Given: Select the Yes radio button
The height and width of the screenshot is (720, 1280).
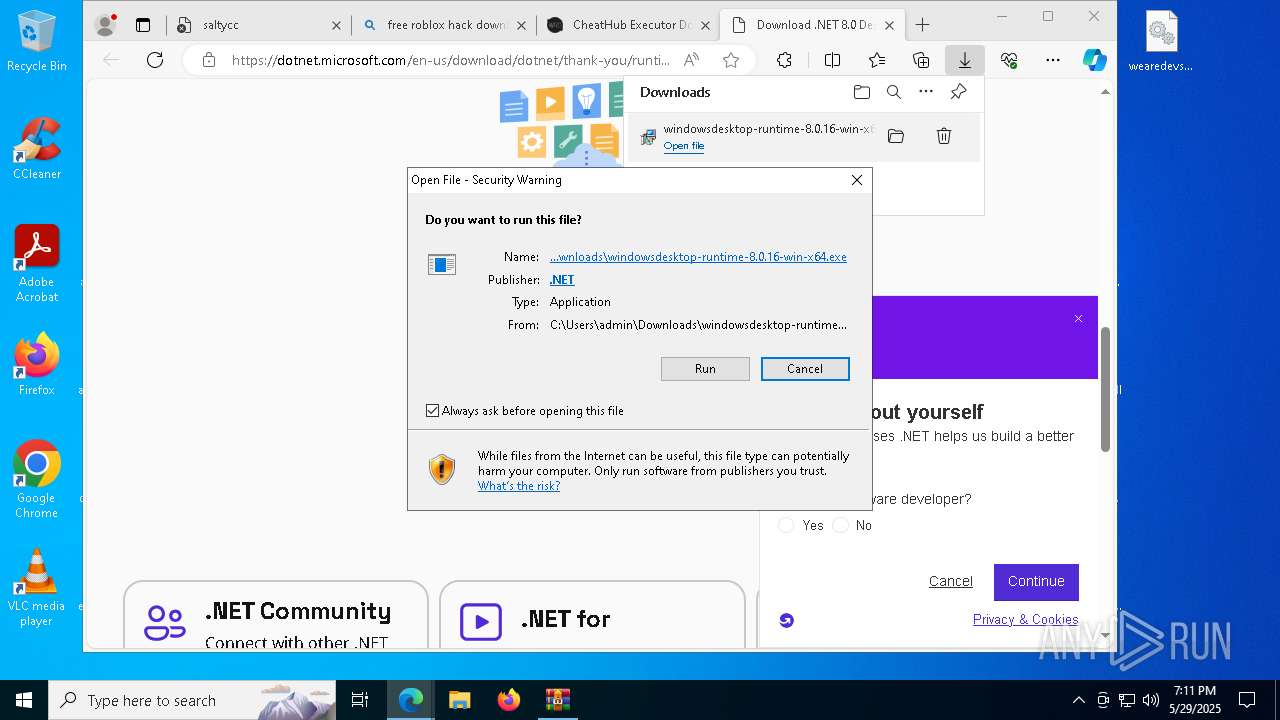Looking at the screenshot, I should [x=786, y=525].
